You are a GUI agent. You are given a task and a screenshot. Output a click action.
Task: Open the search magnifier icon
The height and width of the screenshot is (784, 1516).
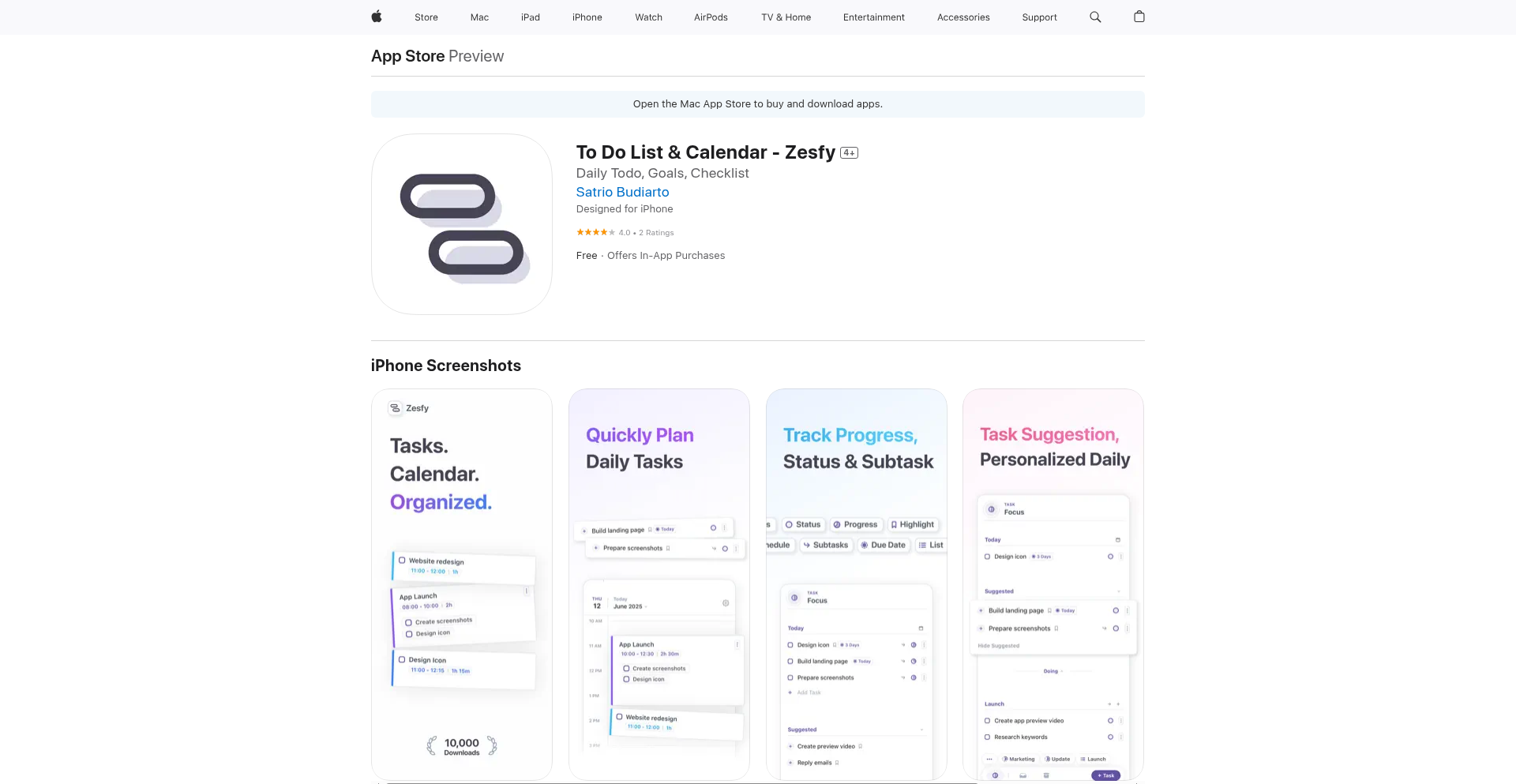1095,17
